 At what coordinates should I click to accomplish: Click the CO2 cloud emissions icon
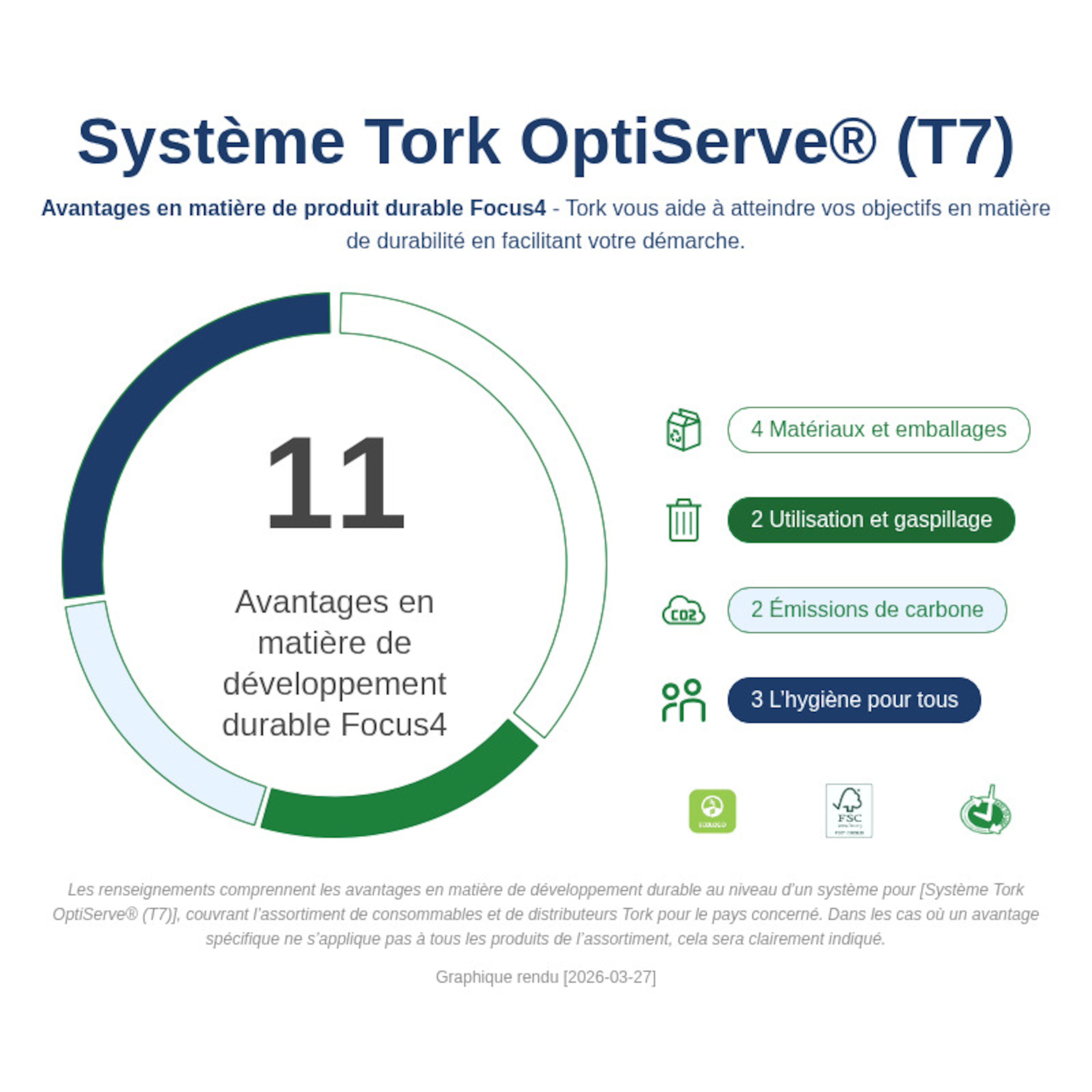point(683,610)
